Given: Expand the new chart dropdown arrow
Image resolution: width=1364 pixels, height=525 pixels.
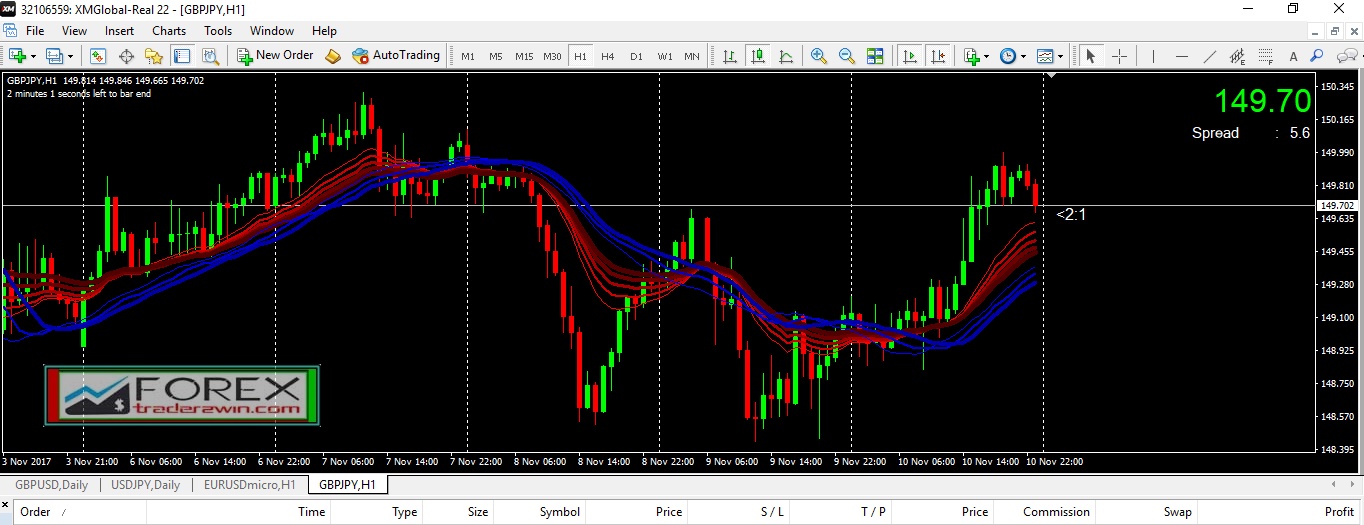Looking at the screenshot, I should tap(34, 56).
